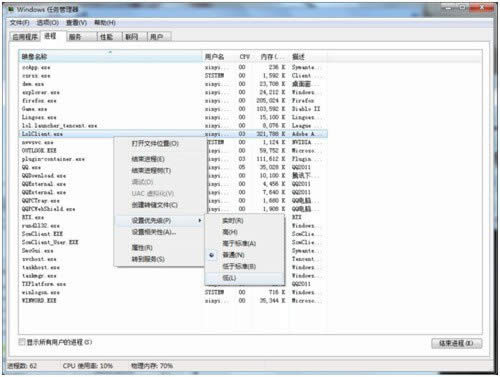Choose 低(L) priority option

coord(229,278)
